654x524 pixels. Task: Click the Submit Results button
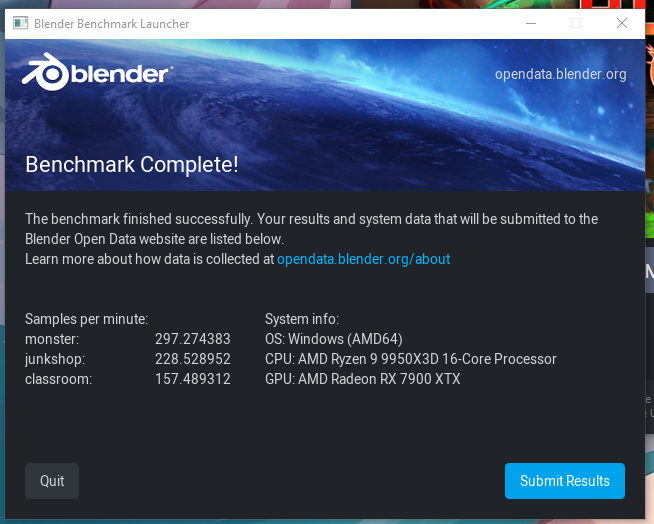point(565,481)
